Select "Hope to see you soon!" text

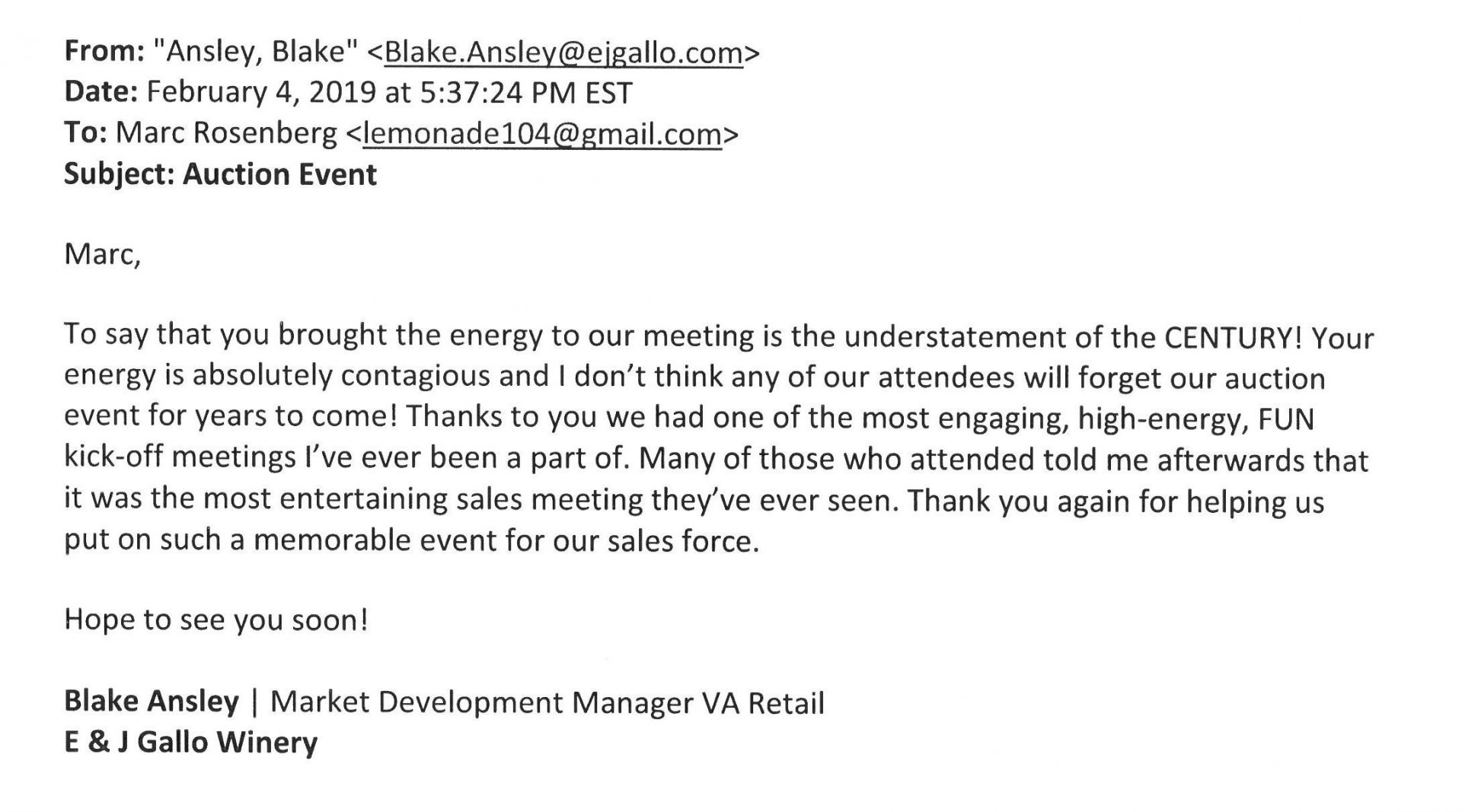point(216,620)
